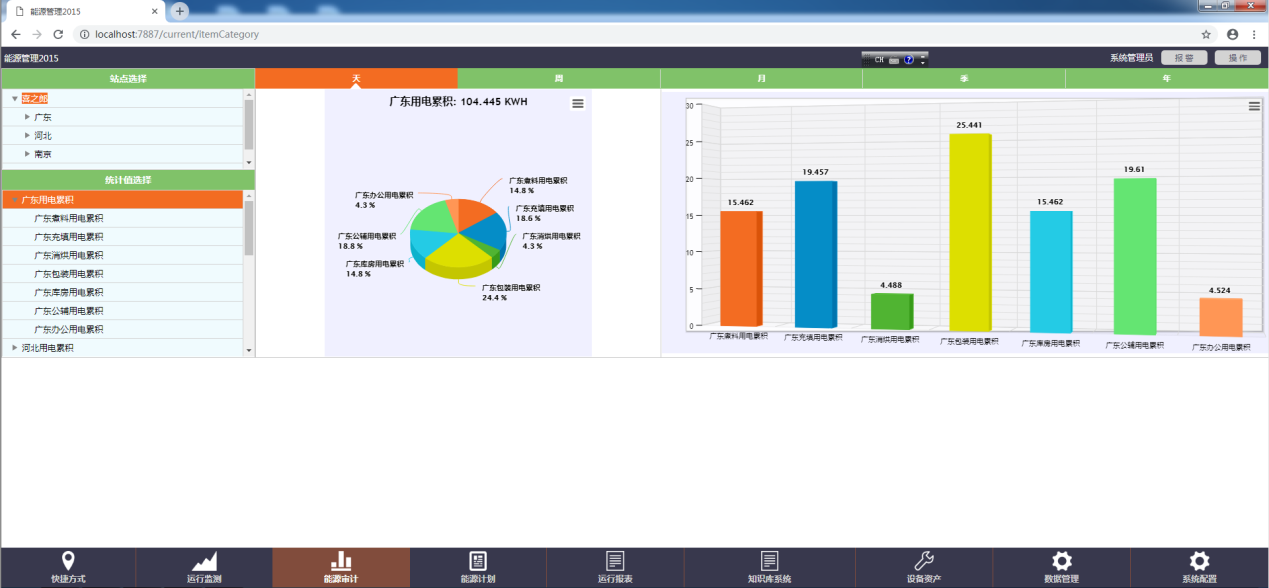
Task: Switch to the 周 period tab
Action: pyautogui.click(x=559, y=78)
